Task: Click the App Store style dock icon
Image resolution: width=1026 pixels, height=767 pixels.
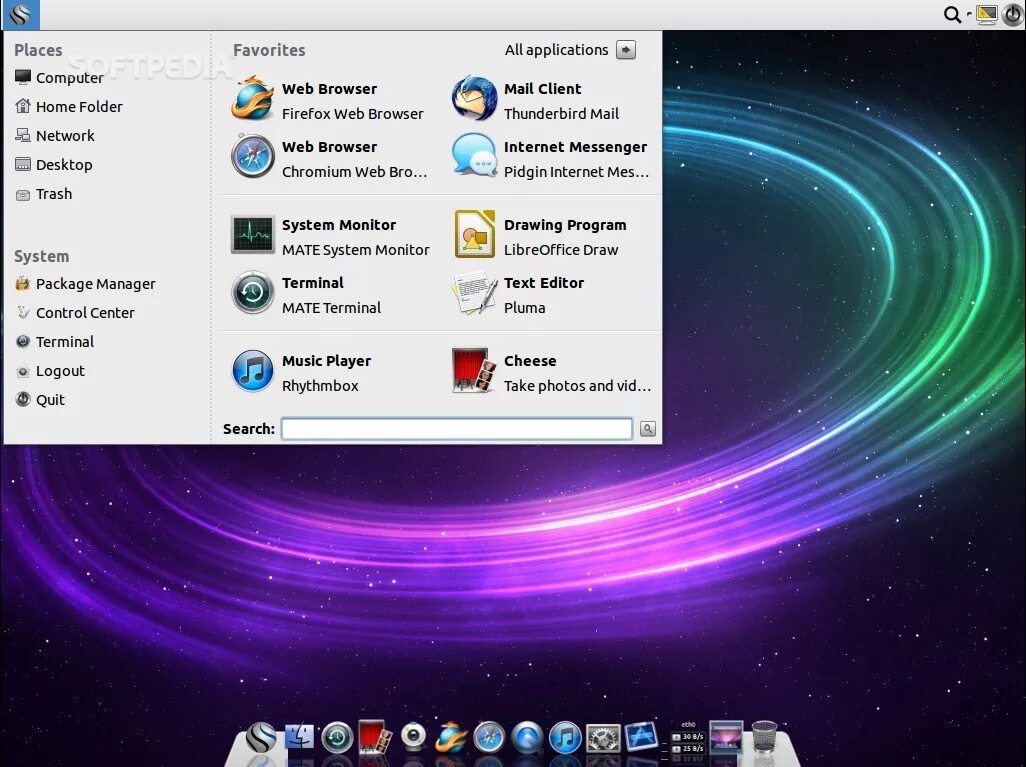Action: point(641,737)
